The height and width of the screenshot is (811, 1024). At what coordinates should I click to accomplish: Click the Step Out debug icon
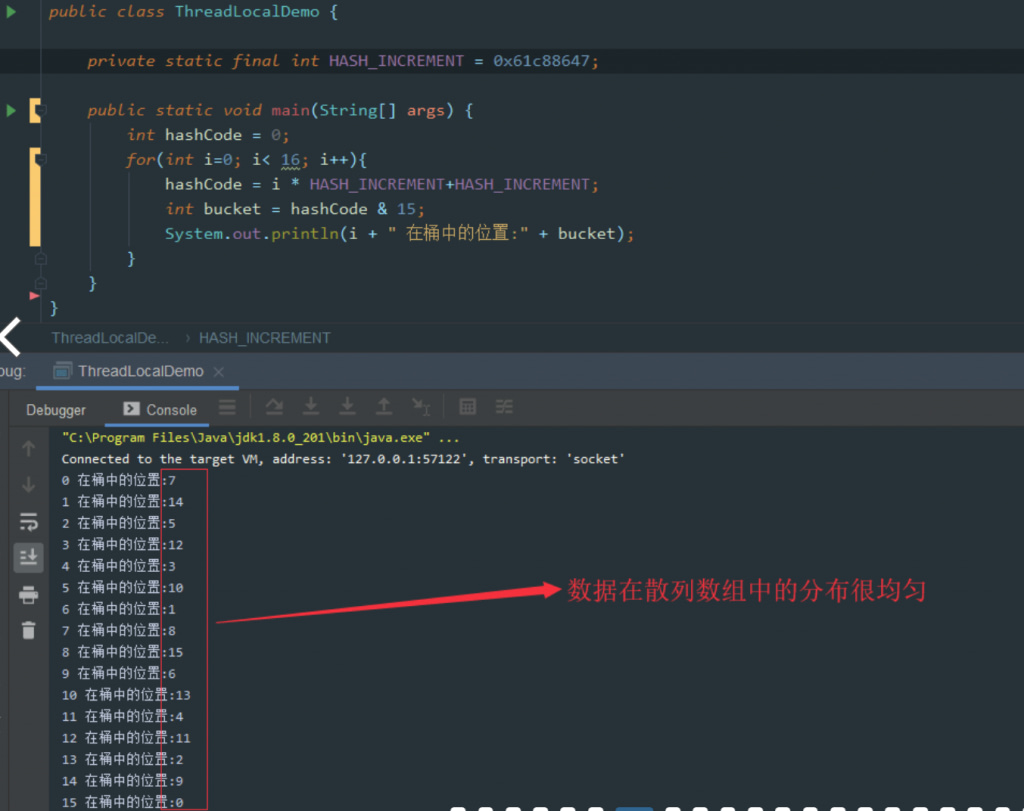pos(383,406)
